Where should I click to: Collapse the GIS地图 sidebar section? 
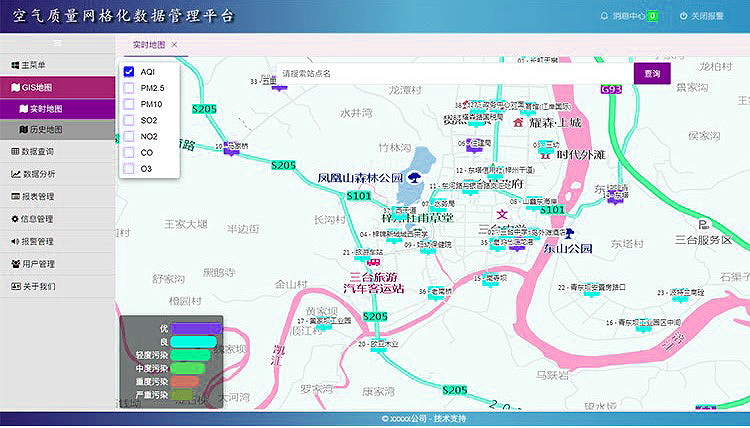coord(57,87)
